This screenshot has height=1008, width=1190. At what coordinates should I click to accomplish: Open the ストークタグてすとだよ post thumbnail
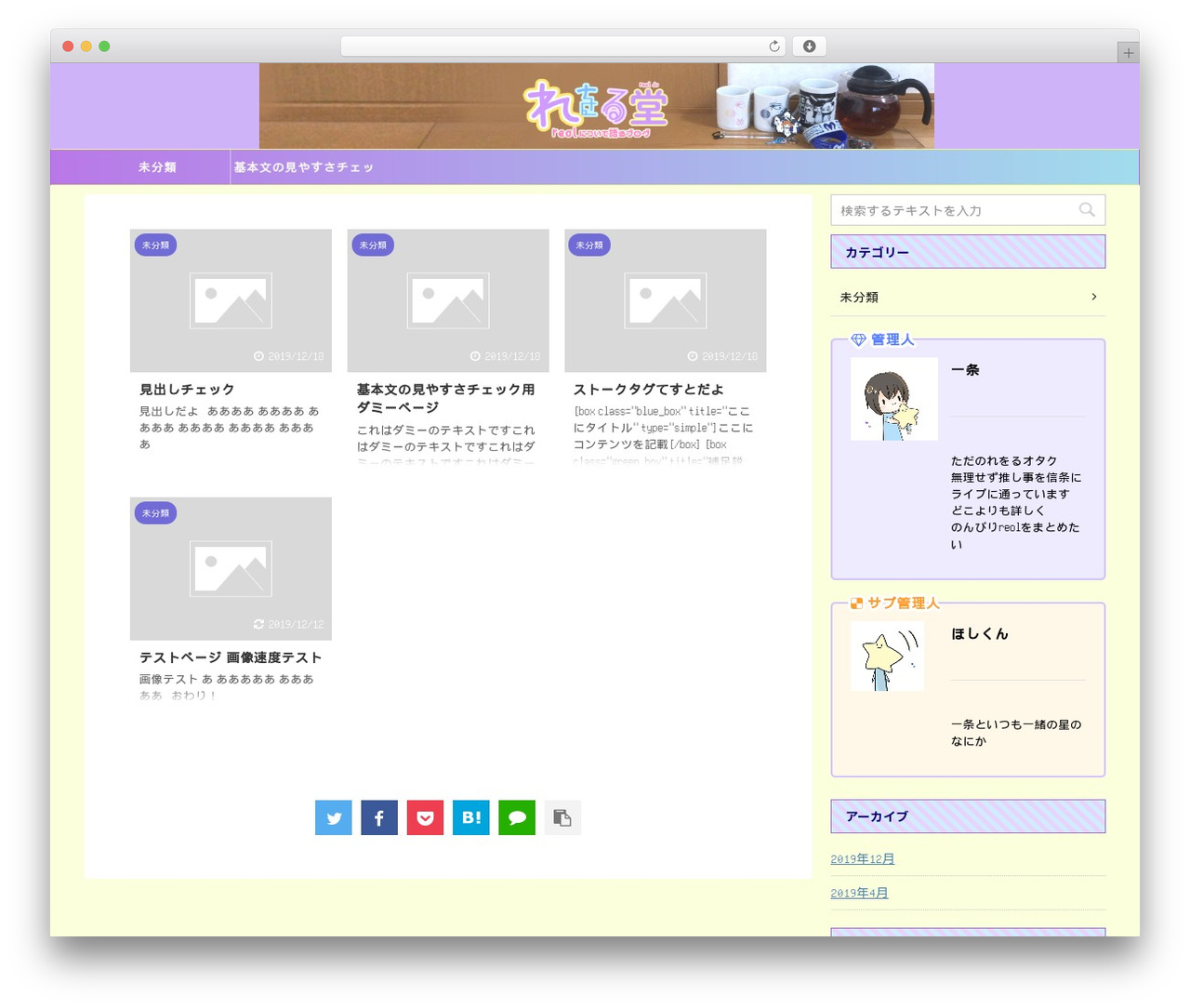666,300
